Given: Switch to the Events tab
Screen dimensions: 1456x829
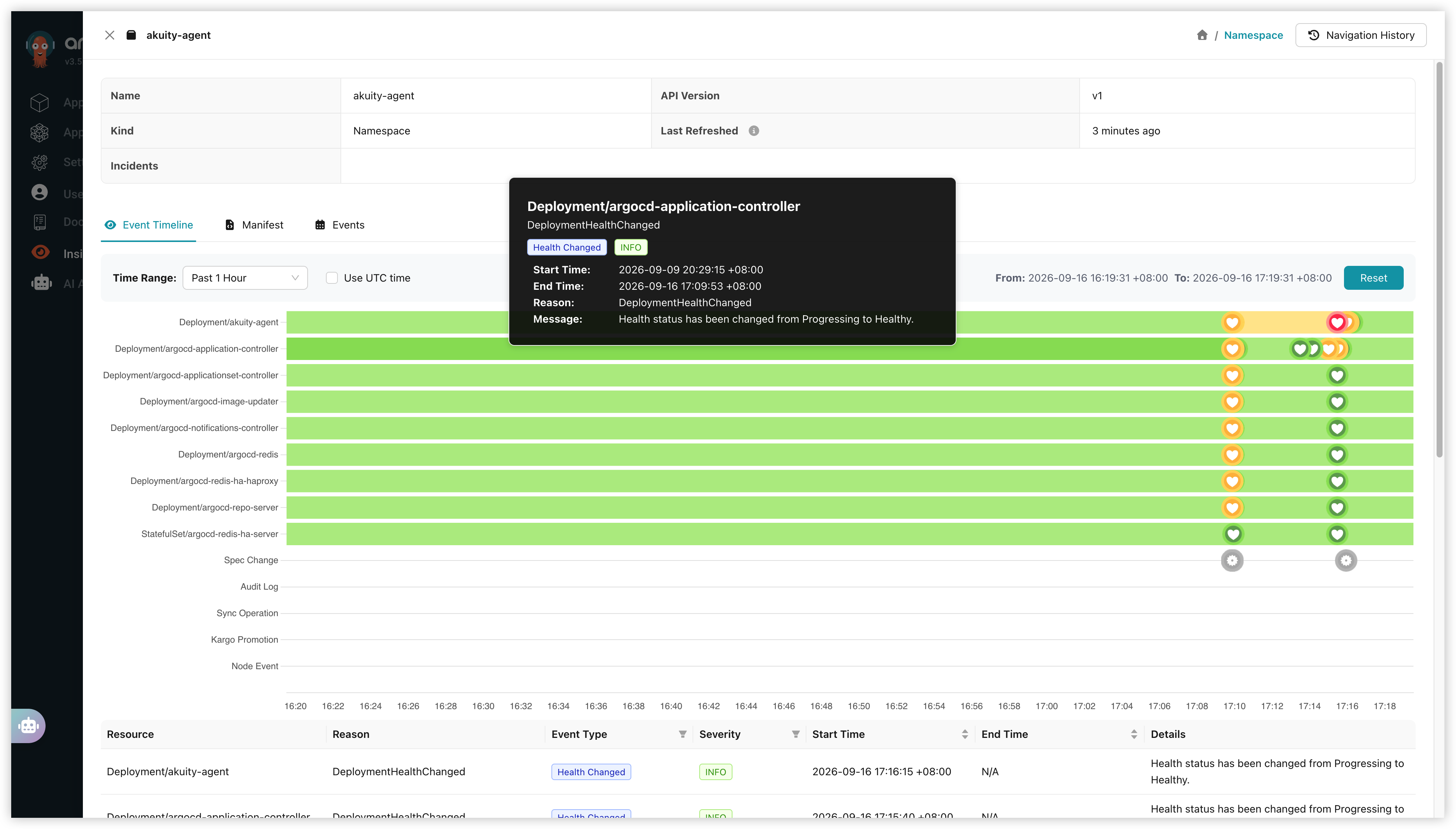Looking at the screenshot, I should [x=339, y=225].
